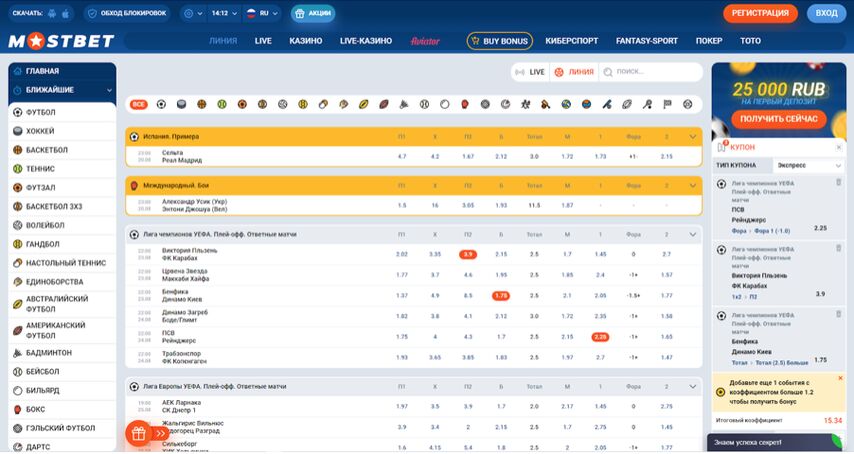Go to the КИБЕРСПОРТ nav tab
The width and height of the screenshot is (854, 454).
[x=571, y=41]
